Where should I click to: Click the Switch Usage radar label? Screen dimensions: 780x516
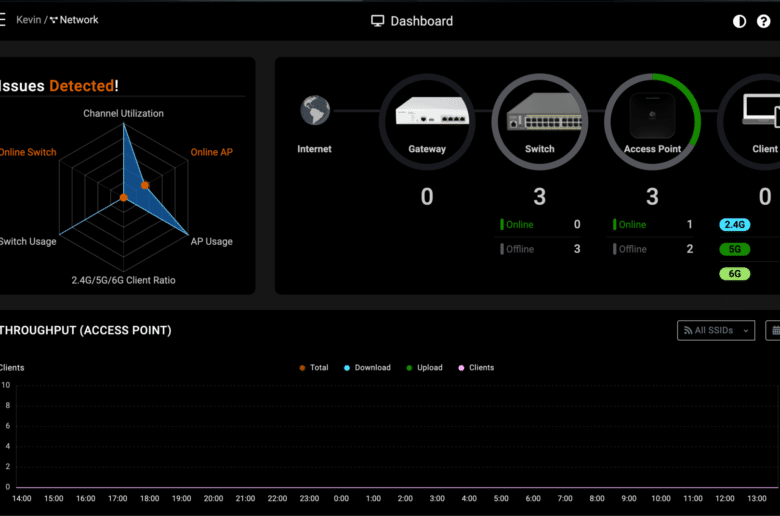coord(28,241)
